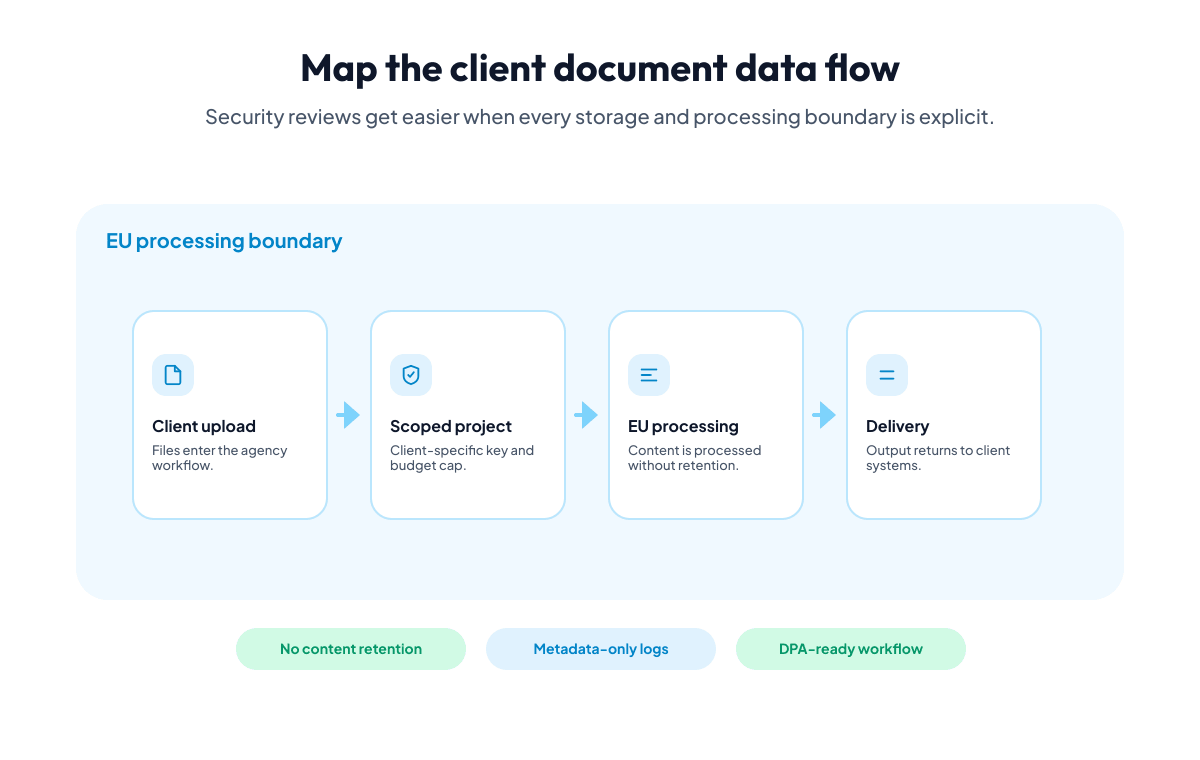Click text Client-specific key and budget cap

[462, 458]
